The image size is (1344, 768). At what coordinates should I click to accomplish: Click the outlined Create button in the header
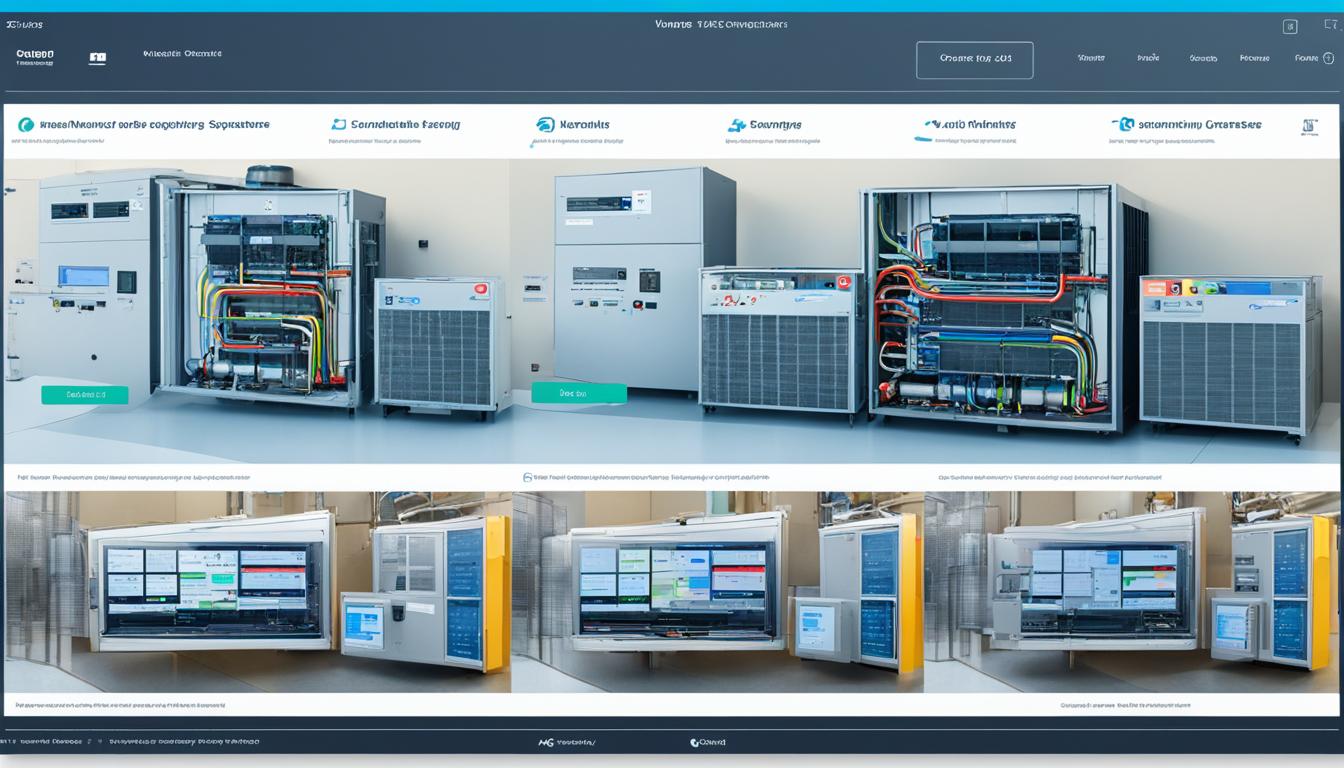tap(975, 59)
